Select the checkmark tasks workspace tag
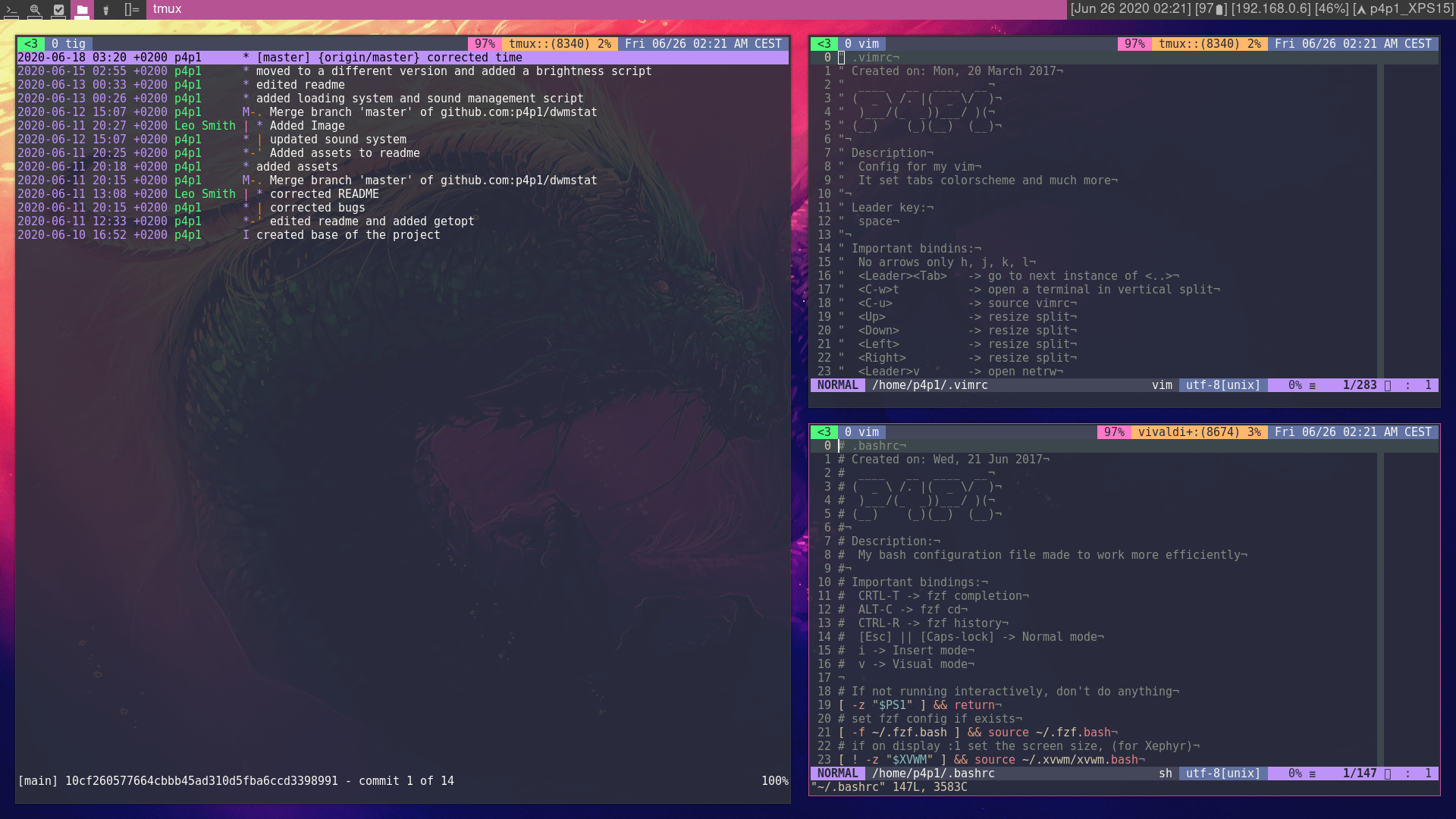This screenshot has width=1456, height=819. tap(58, 9)
